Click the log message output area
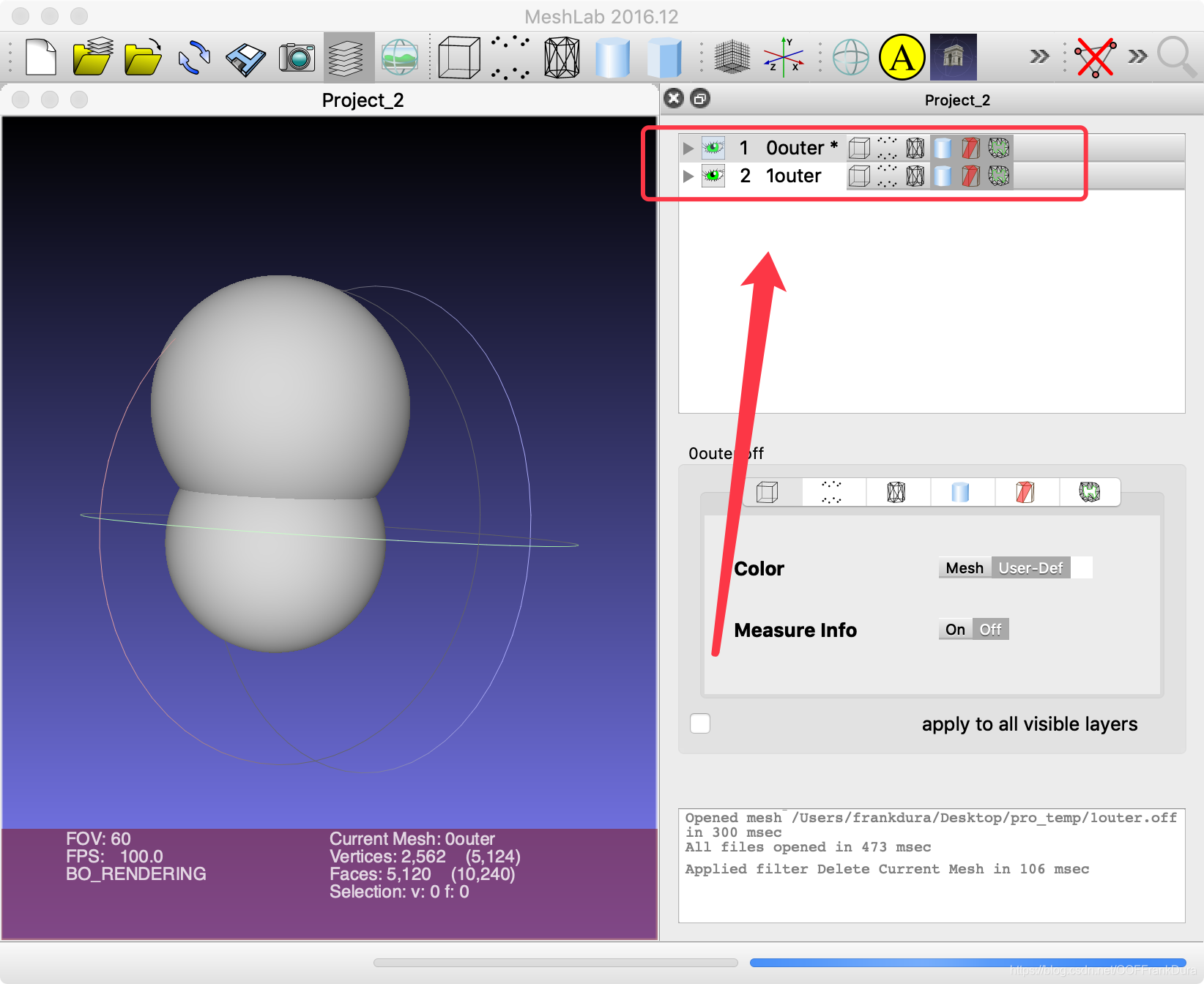 [932, 865]
